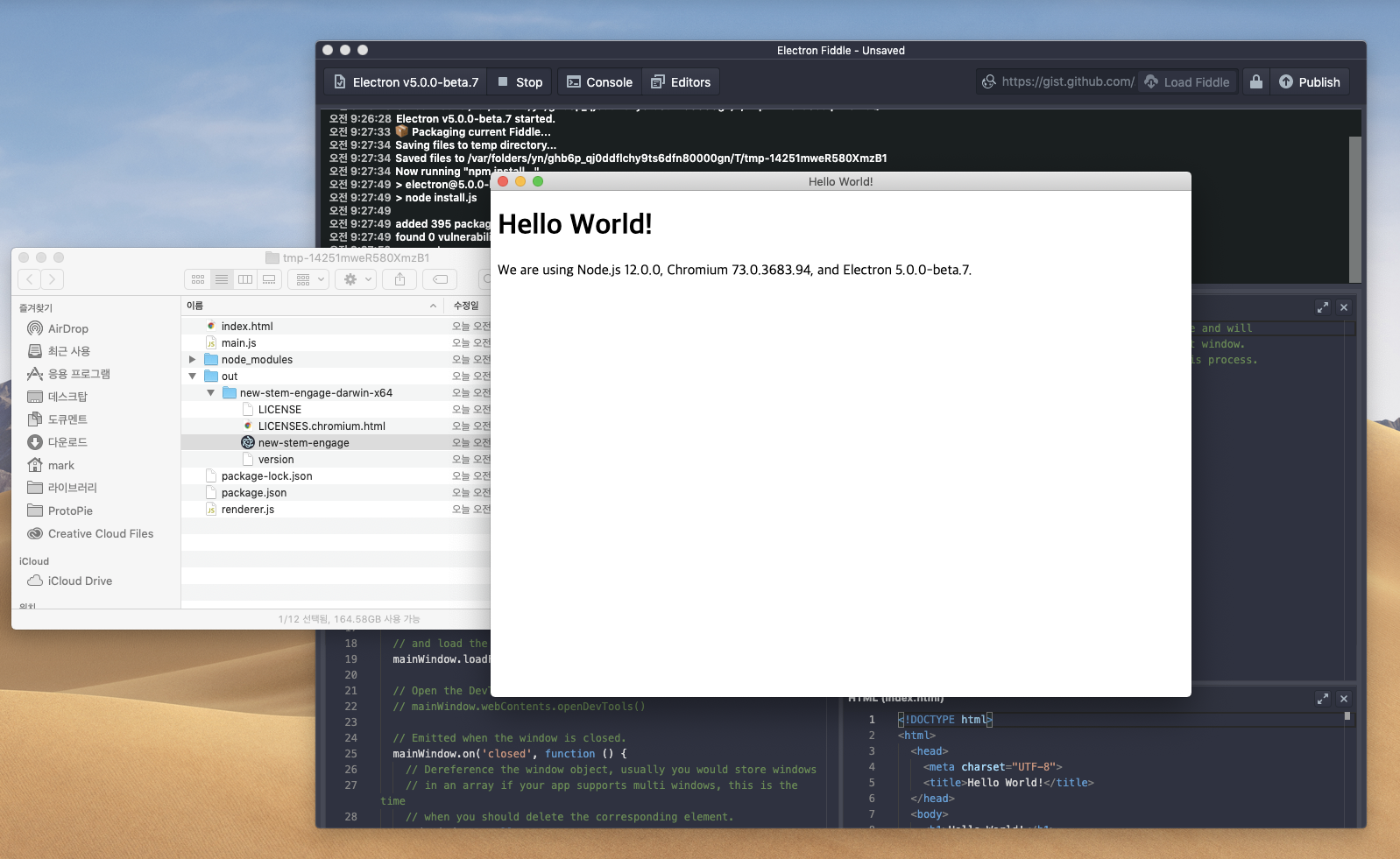The width and height of the screenshot is (1400, 859).
Task: Stop the running fiddle
Action: (x=520, y=82)
